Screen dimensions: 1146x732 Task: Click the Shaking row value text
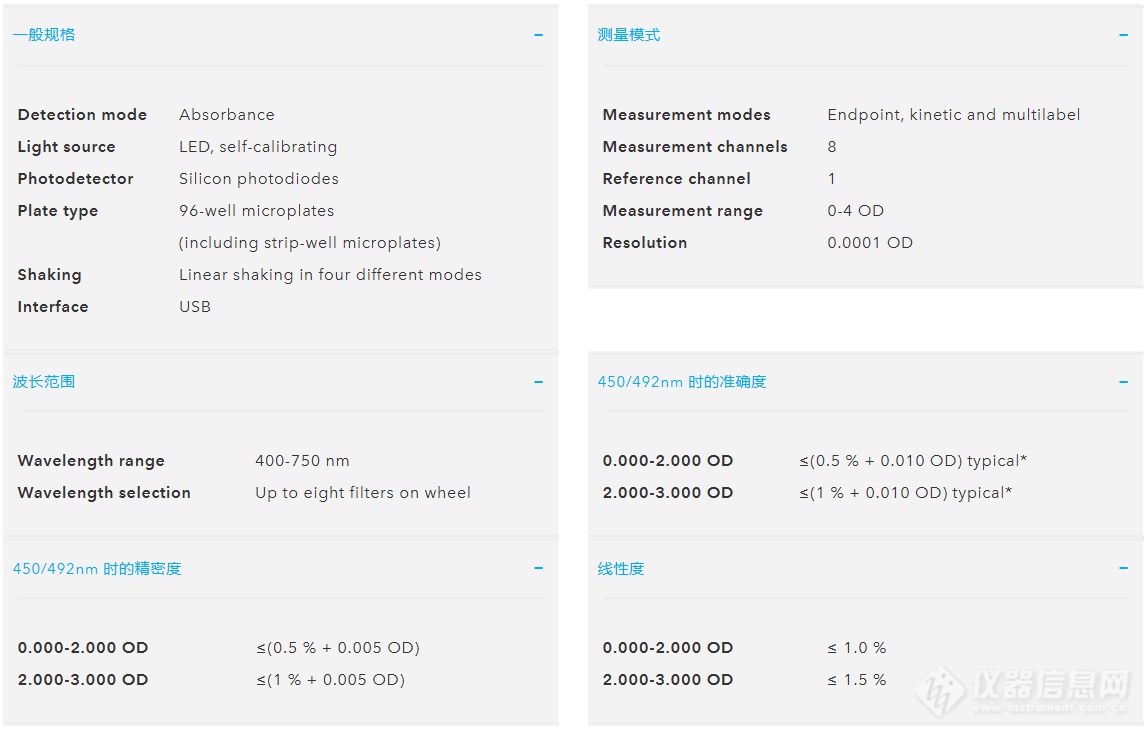(x=330, y=275)
